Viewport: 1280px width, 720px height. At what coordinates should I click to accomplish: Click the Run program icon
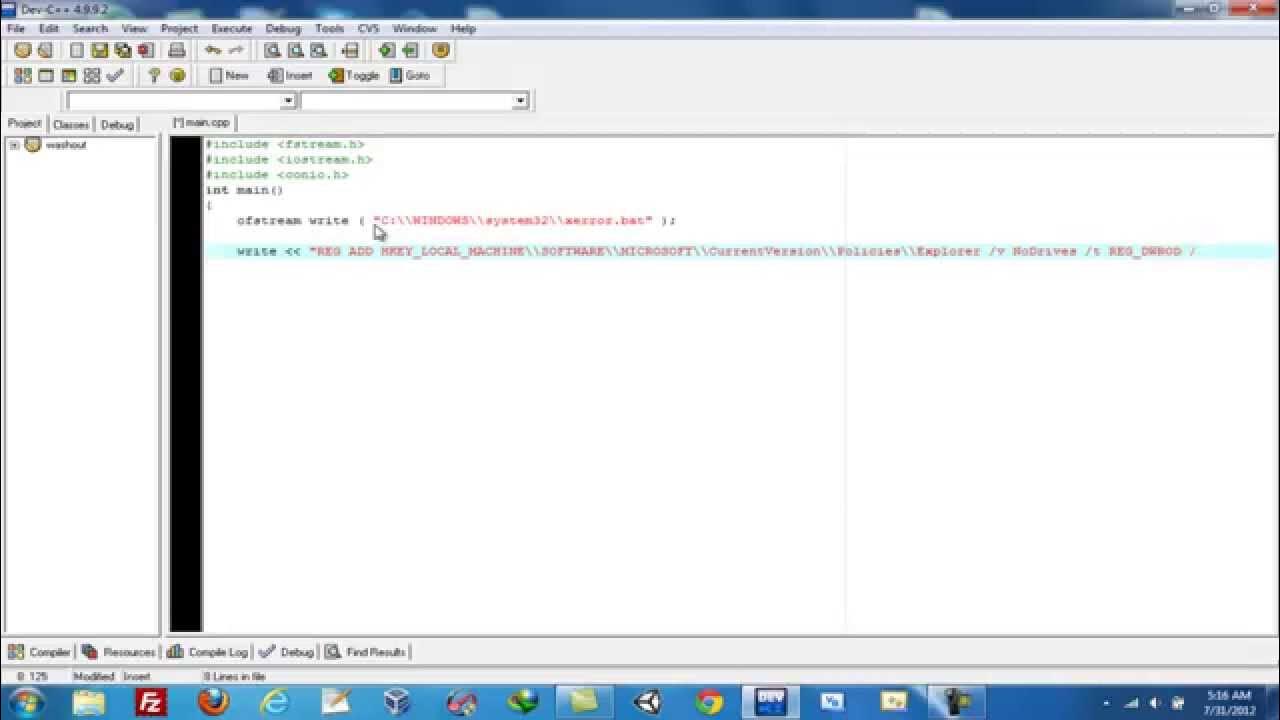click(x=46, y=75)
